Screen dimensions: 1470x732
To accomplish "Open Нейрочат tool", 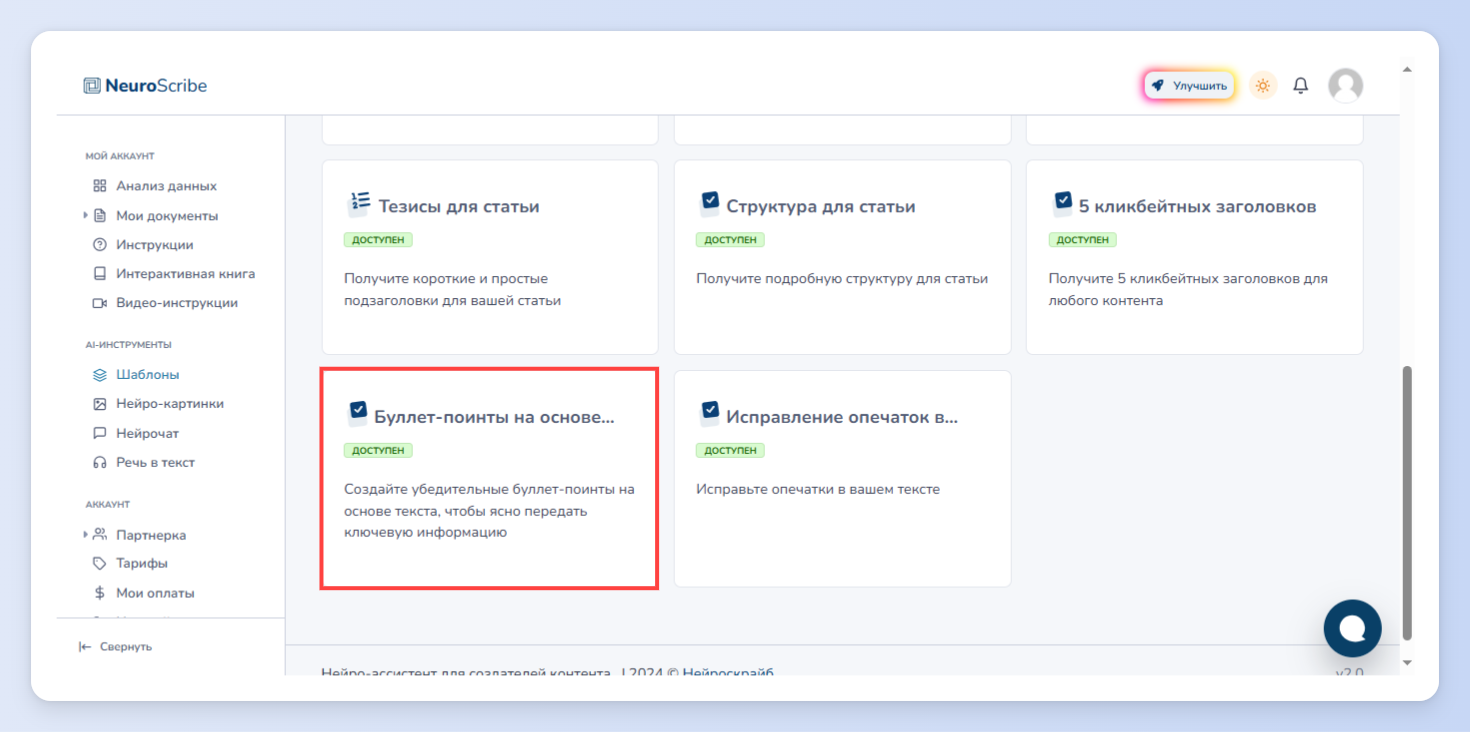I will 147,434.
